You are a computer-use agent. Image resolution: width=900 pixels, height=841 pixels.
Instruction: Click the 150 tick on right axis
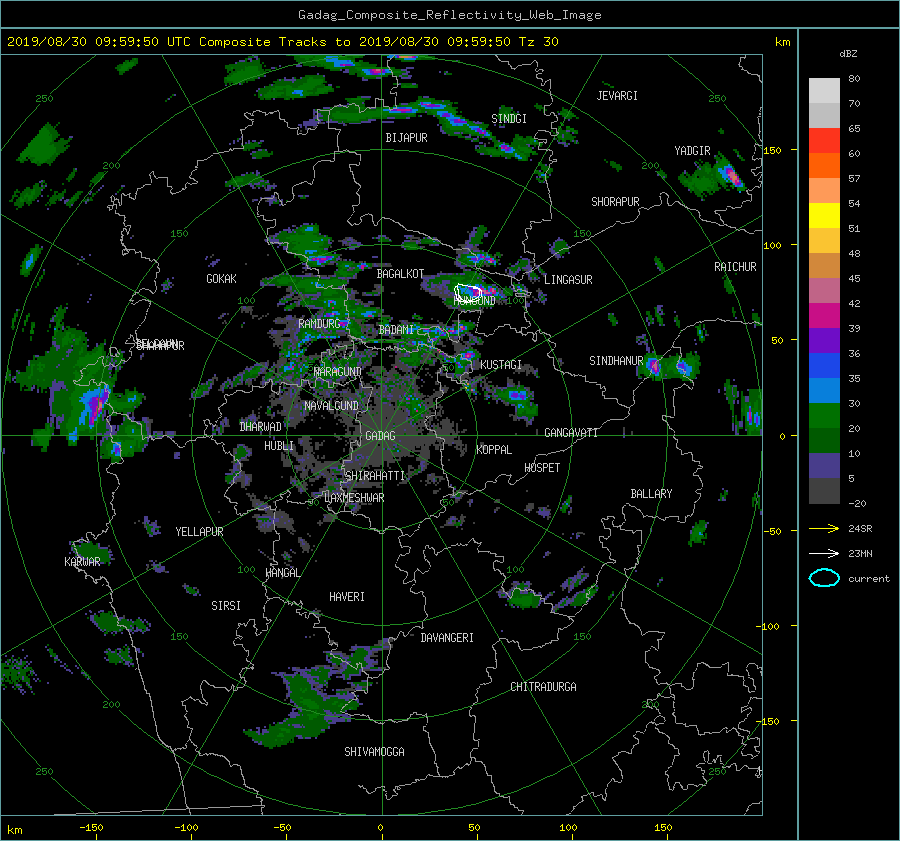pyautogui.click(x=773, y=150)
